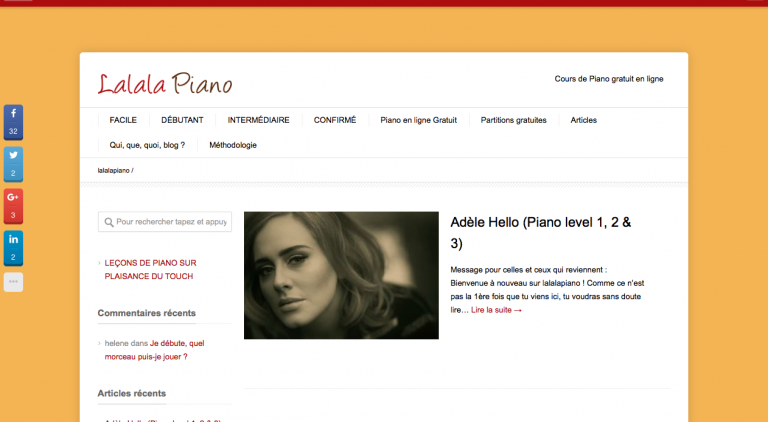The image size is (768, 422).
Task: Share the page on Facebook
Action: tap(13, 122)
